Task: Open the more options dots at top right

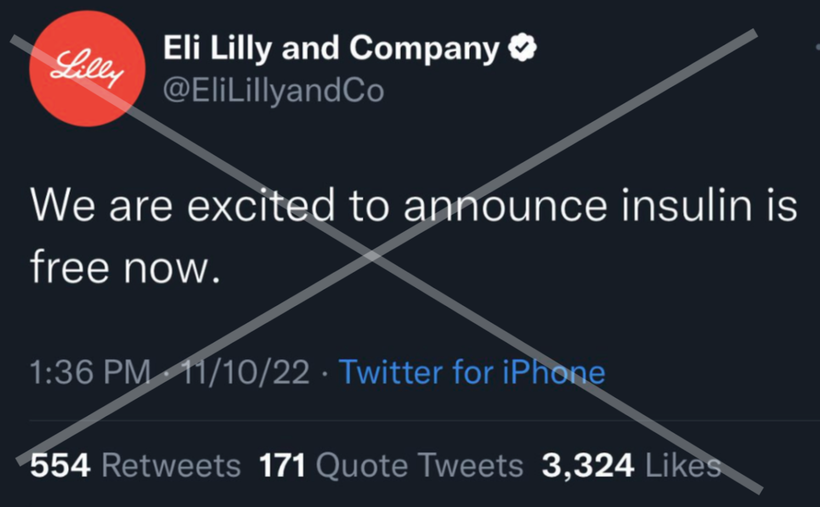Action: coord(817,48)
